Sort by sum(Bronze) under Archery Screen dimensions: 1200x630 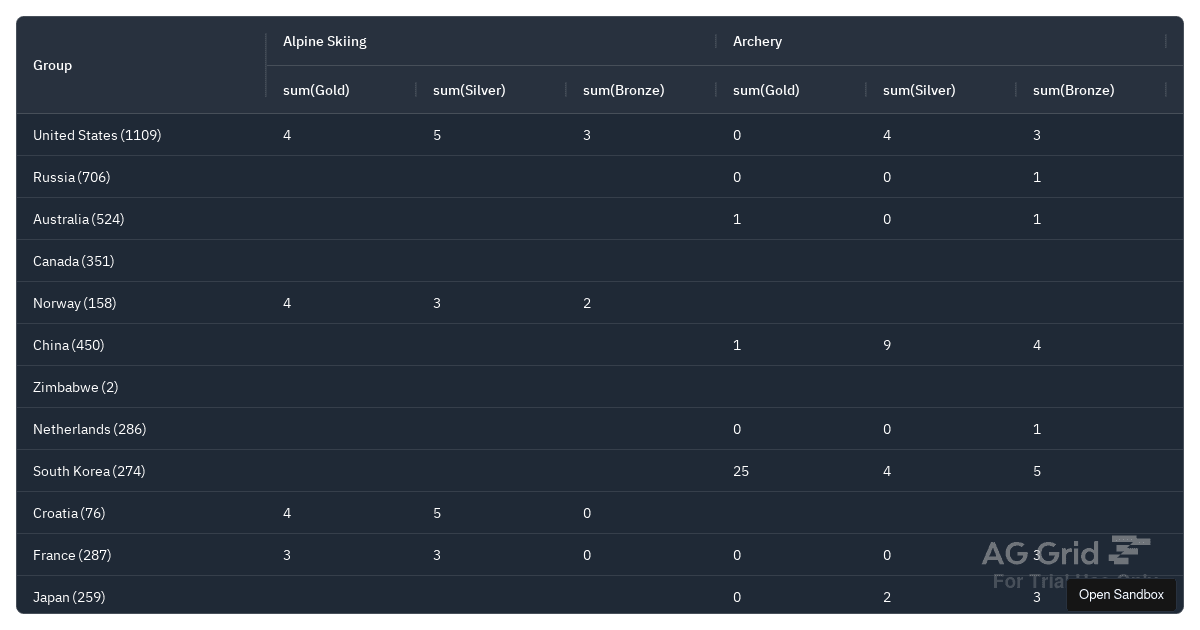pyautogui.click(x=1091, y=90)
